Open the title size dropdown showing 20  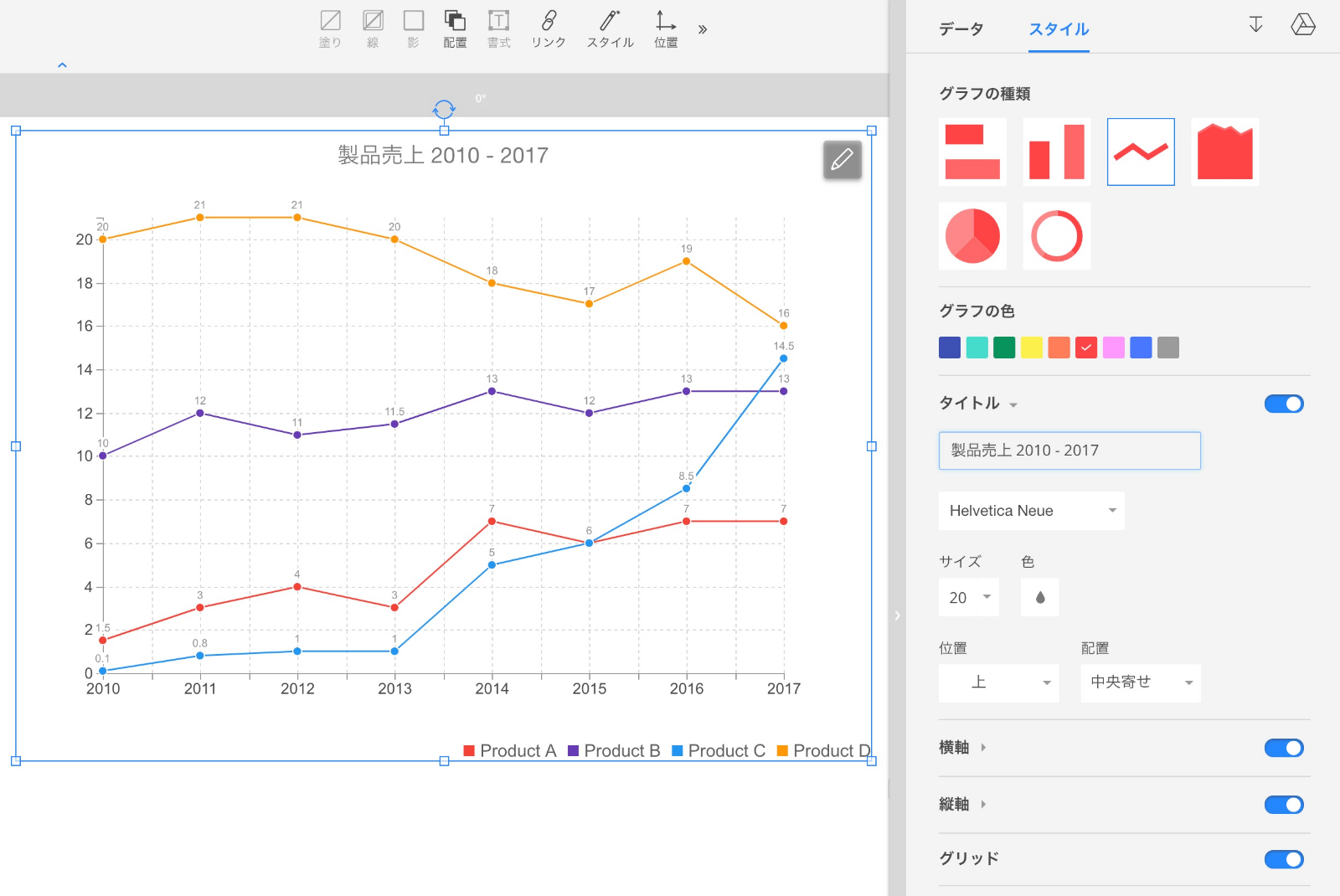(x=969, y=597)
